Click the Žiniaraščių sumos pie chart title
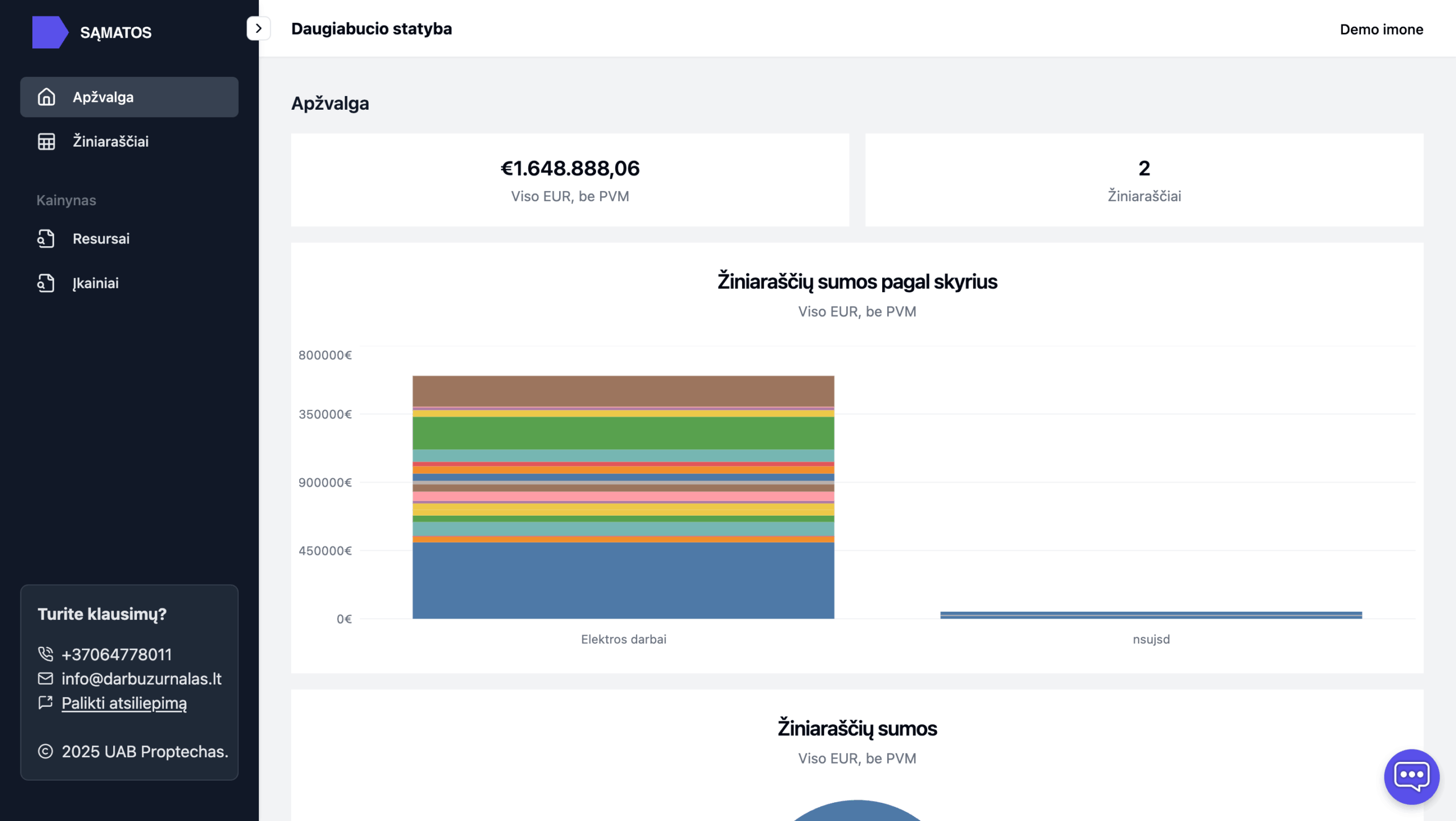Viewport: 1456px width, 821px height. [857, 728]
